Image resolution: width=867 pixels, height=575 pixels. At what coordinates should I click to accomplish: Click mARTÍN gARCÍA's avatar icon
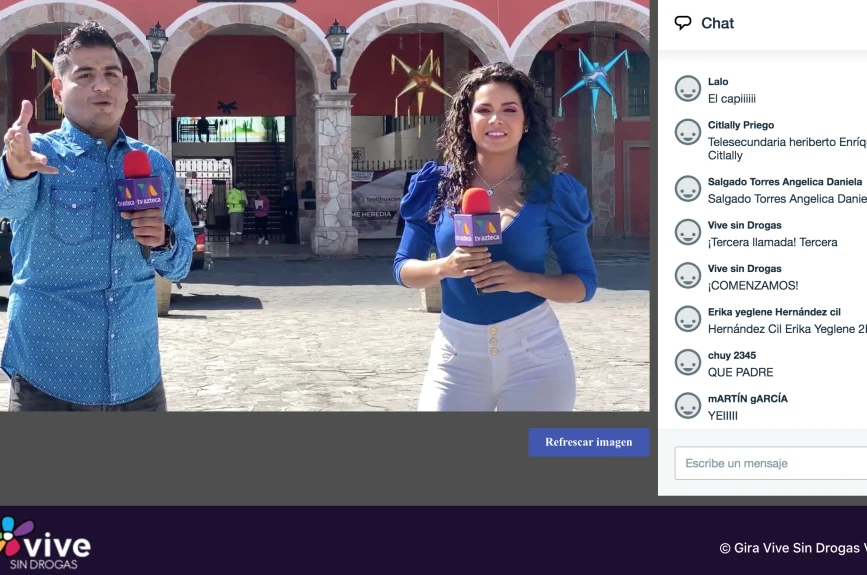click(x=688, y=406)
